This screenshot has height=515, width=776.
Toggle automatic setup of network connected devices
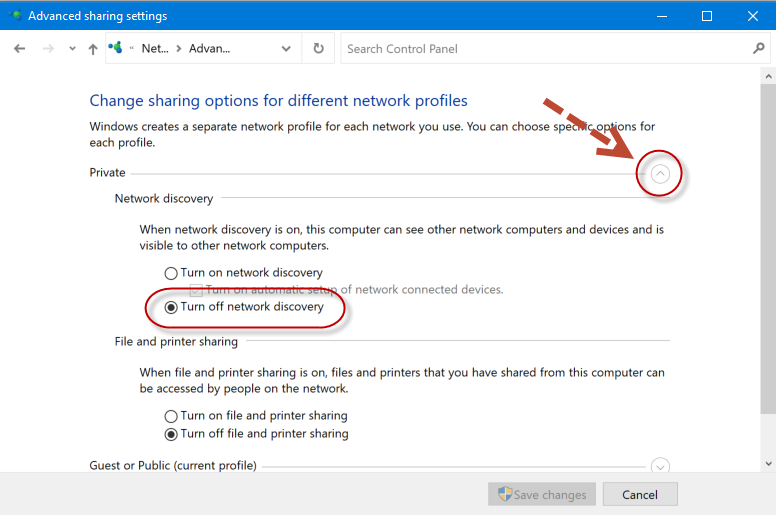197,290
